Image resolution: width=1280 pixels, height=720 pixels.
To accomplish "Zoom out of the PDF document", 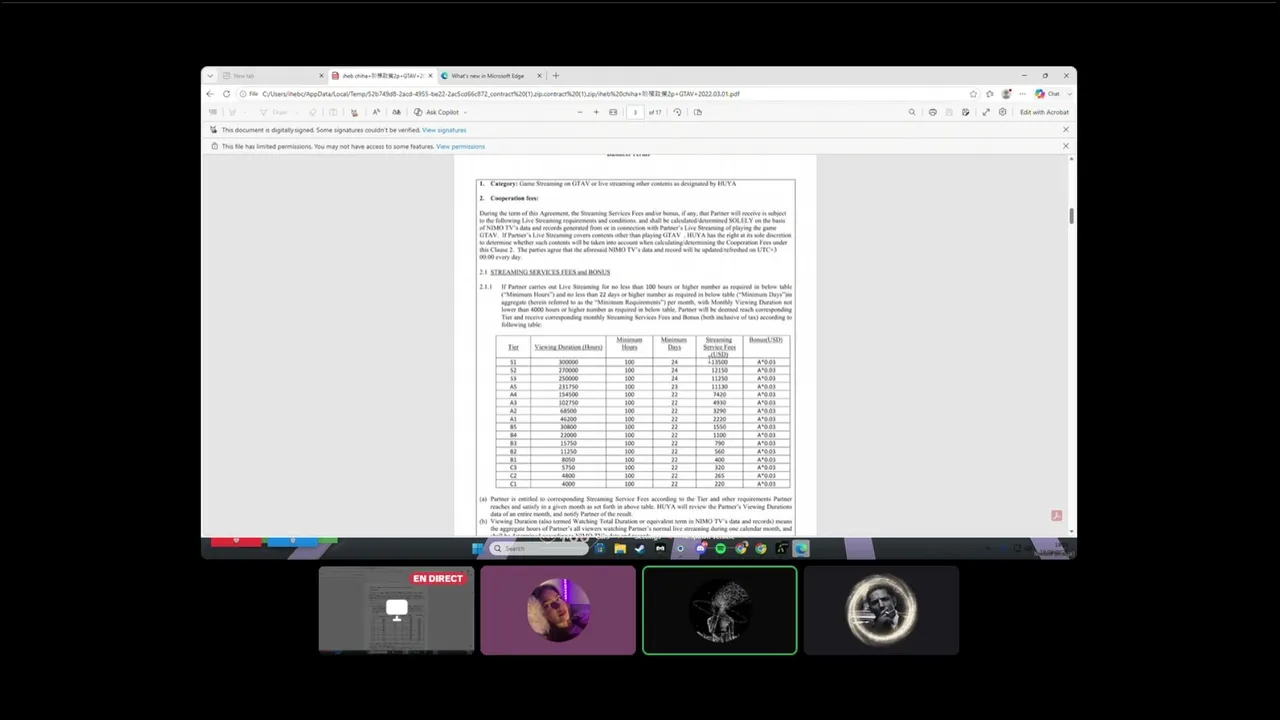I will pyautogui.click(x=579, y=112).
